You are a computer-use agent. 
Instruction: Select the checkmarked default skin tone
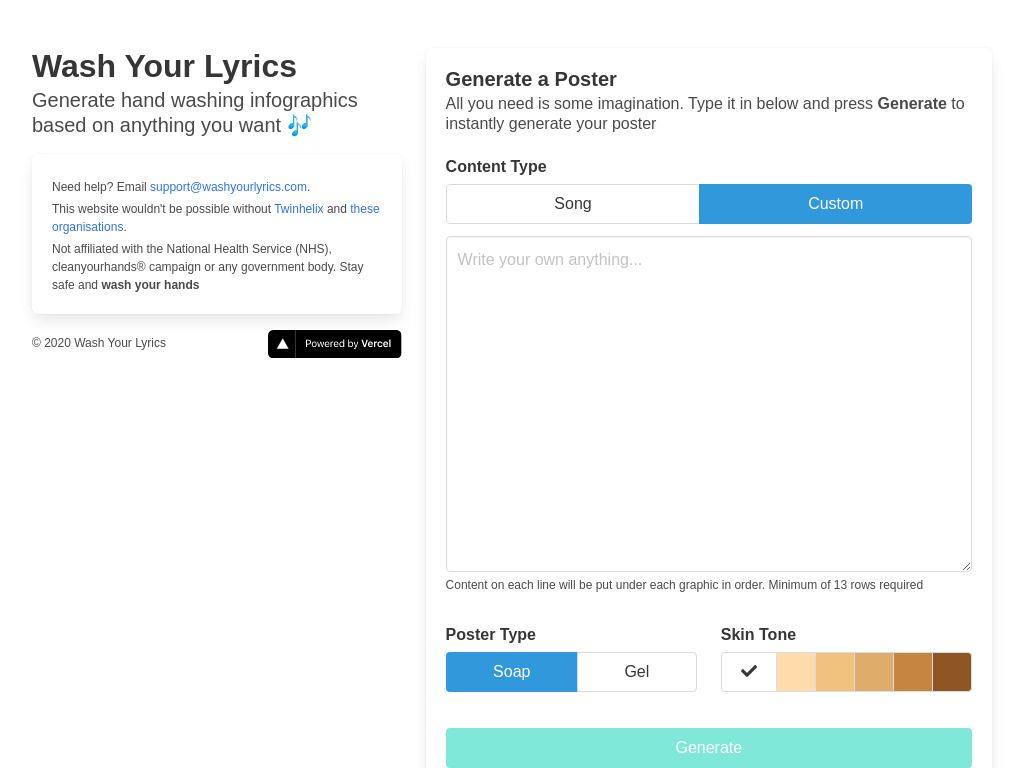pos(749,671)
